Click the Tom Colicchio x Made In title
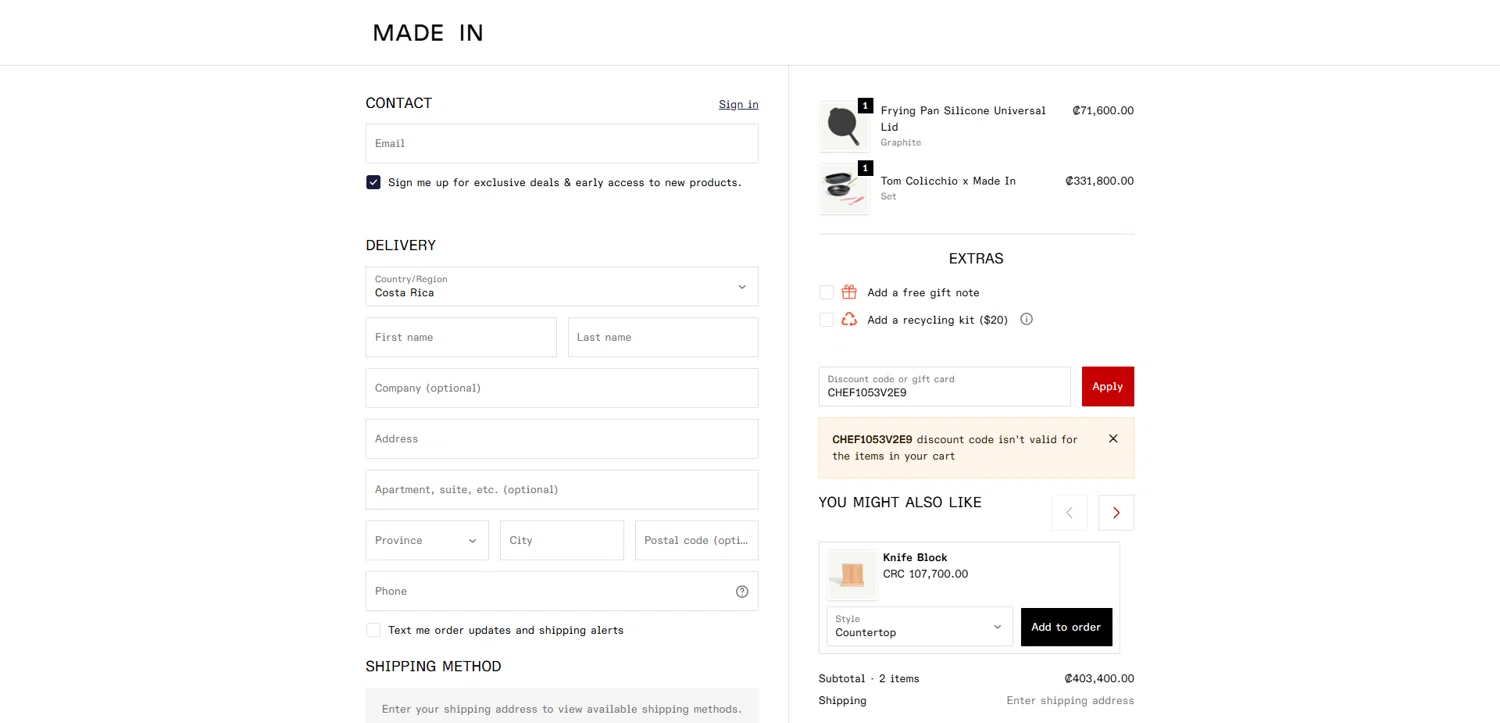 pyautogui.click(x=948, y=181)
